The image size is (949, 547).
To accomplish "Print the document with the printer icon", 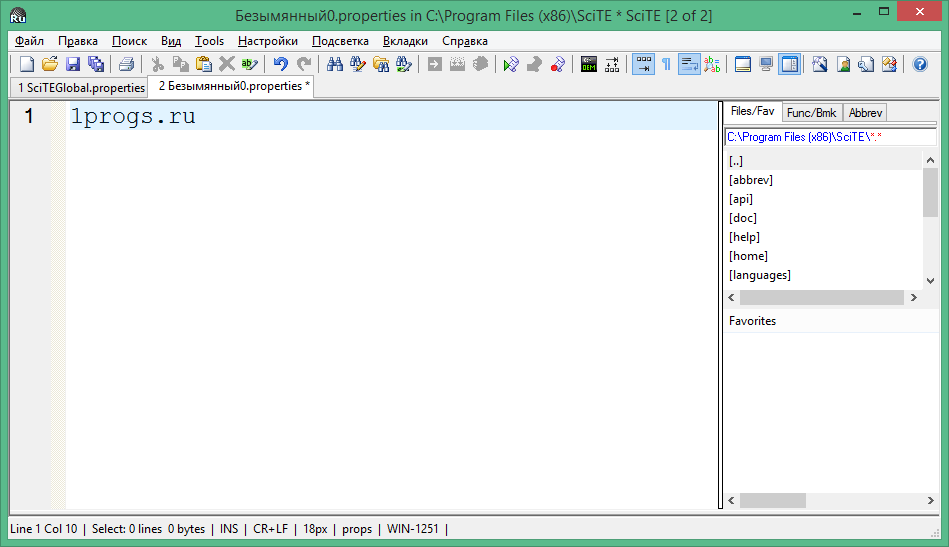I will [126, 64].
